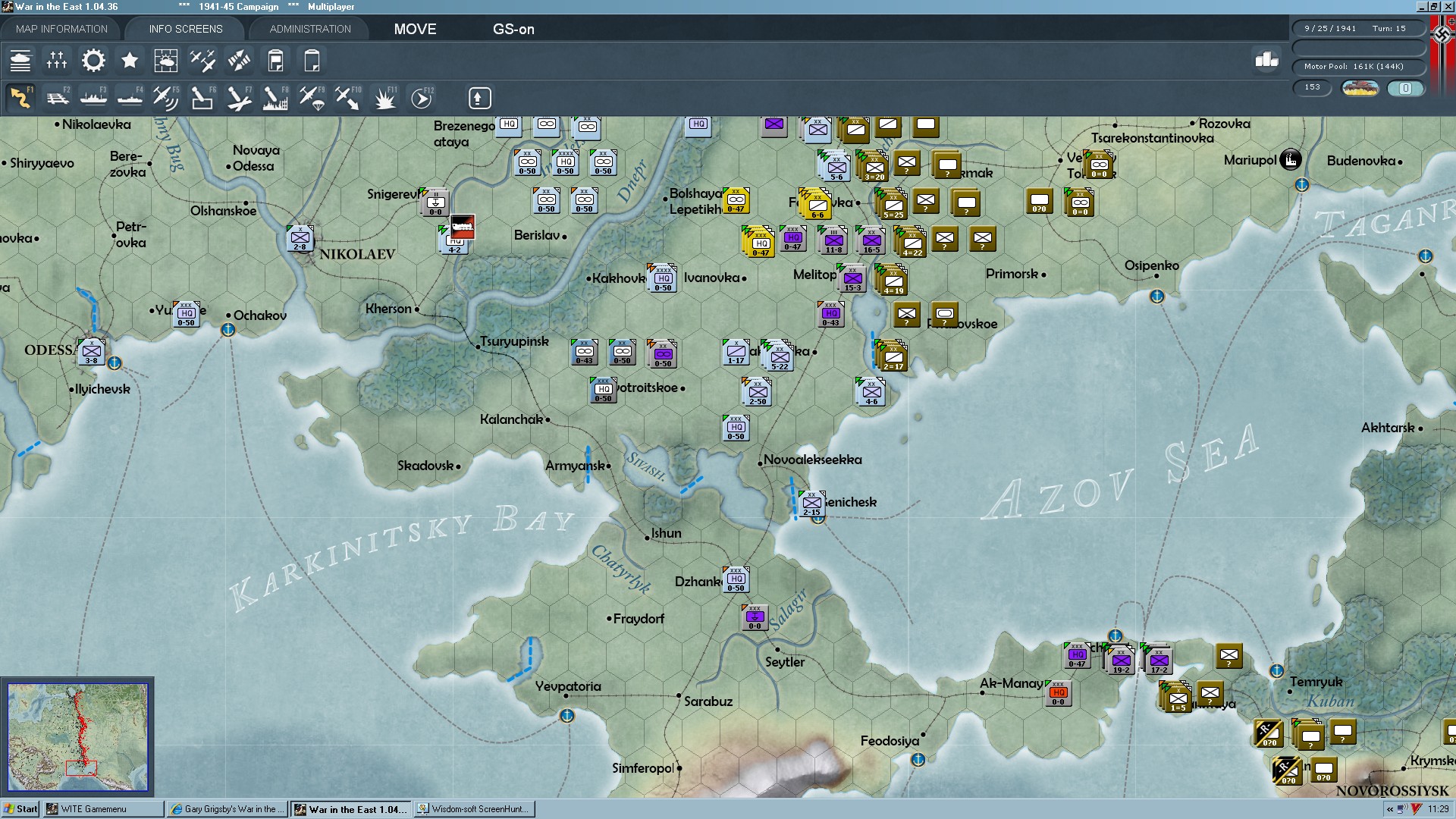The height and width of the screenshot is (819, 1456).
Task: Open the weather map icon
Action: pyautogui.click(x=166, y=61)
